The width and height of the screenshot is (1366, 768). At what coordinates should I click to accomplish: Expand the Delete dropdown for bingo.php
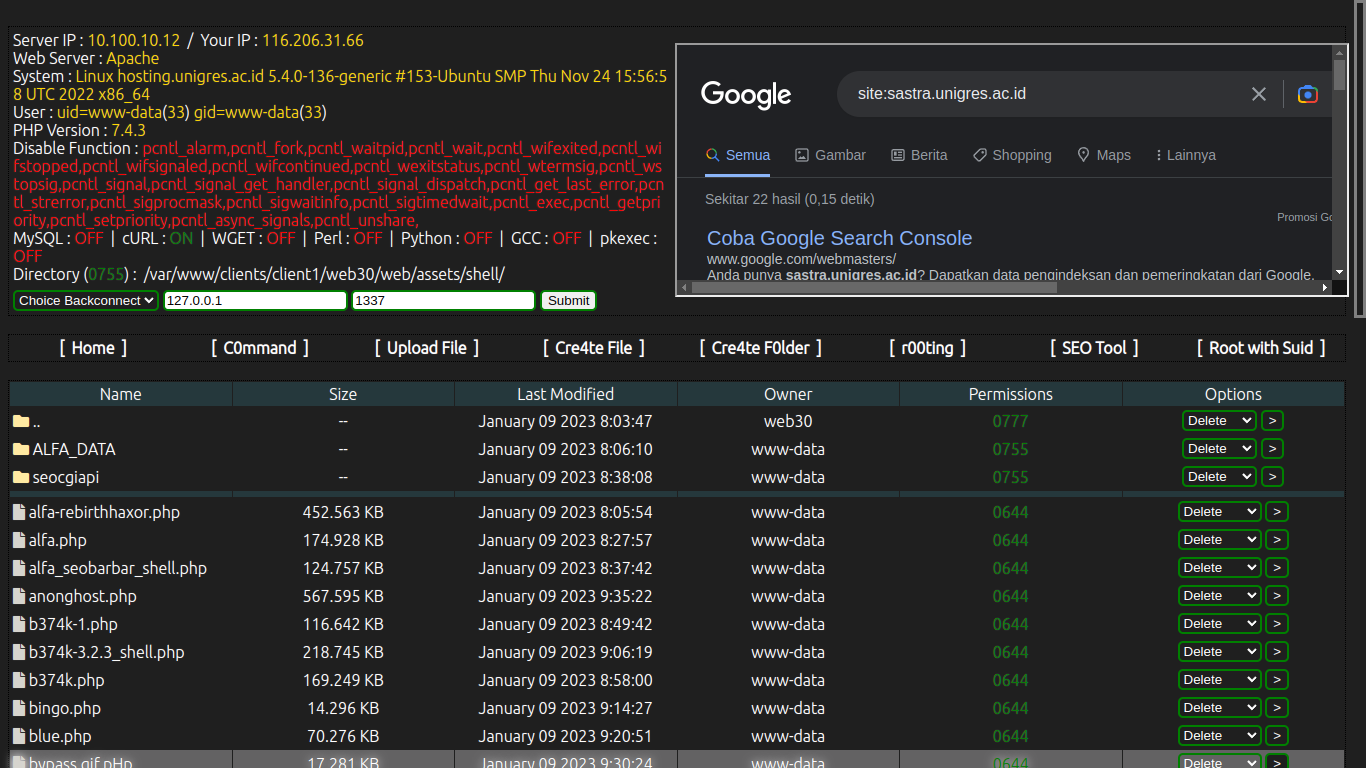[x=1219, y=708]
